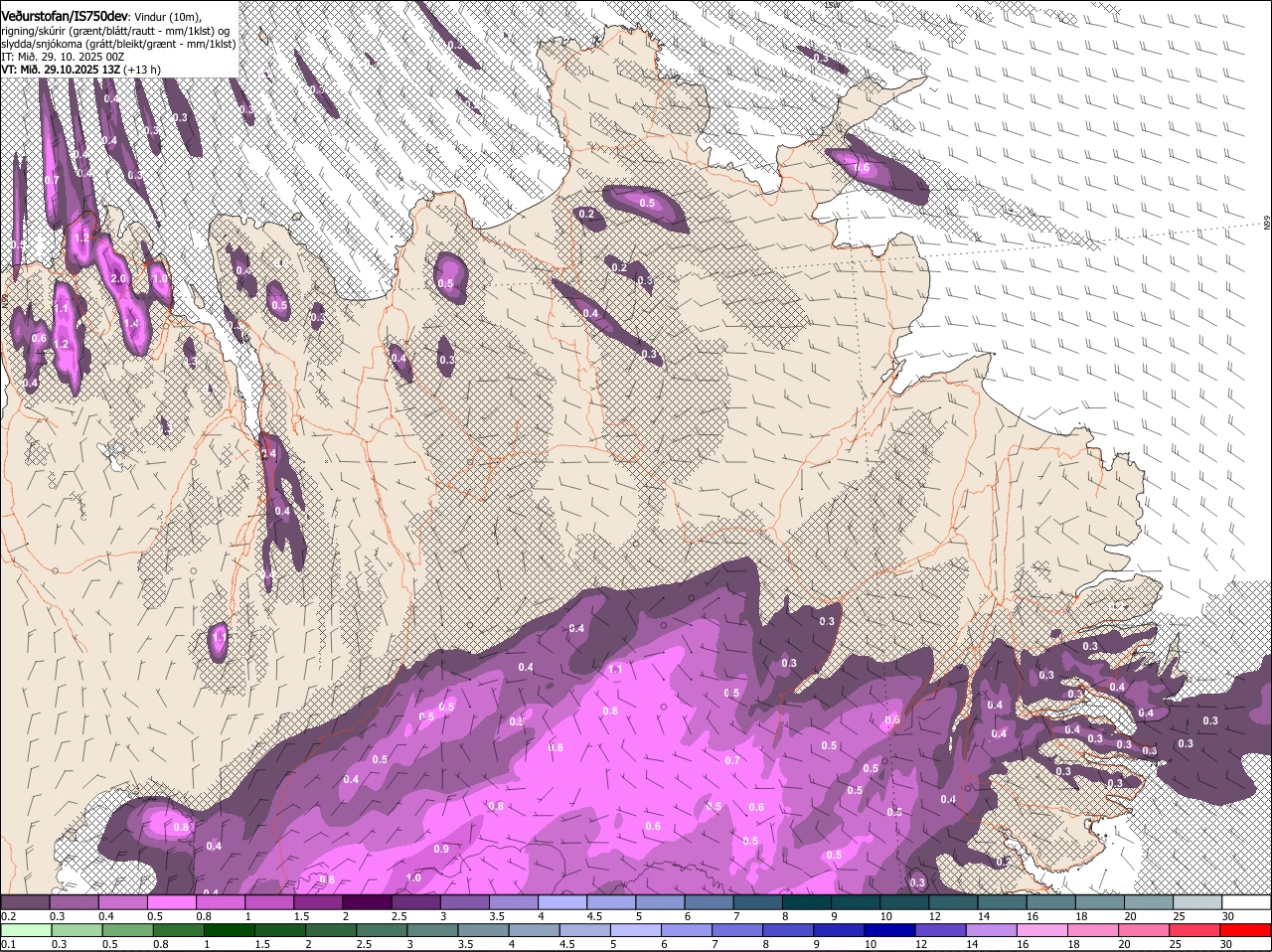Pick the upper legend swatch labeled 0.3
The width and height of the screenshot is (1272, 952).
(74, 902)
